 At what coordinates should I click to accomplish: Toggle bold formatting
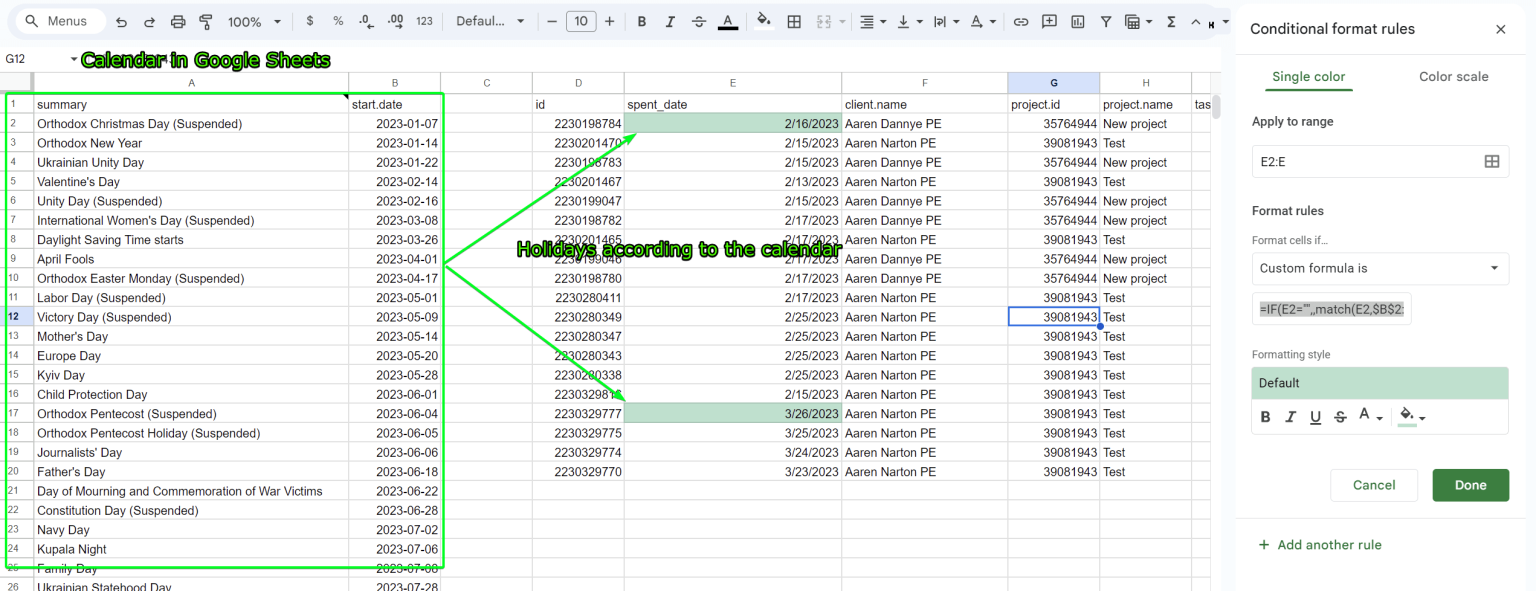pyautogui.click(x=641, y=20)
